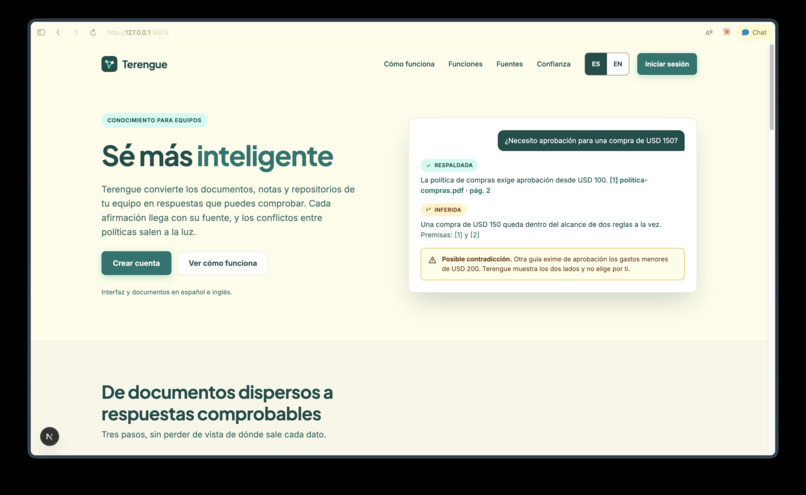Click the INFERIDA badge icon

point(428,210)
